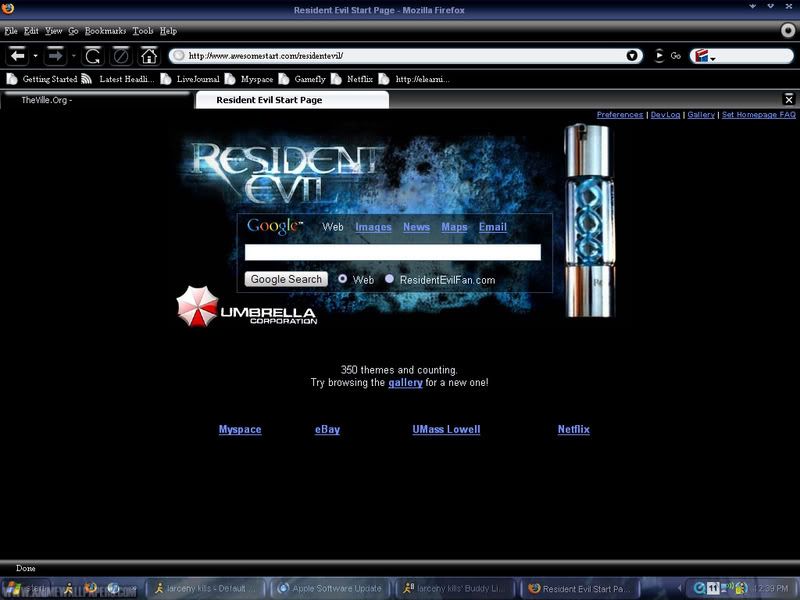This screenshot has height=600, width=800.
Task: Open the Latest Headlines feed bookmark
Action: click(x=118, y=79)
